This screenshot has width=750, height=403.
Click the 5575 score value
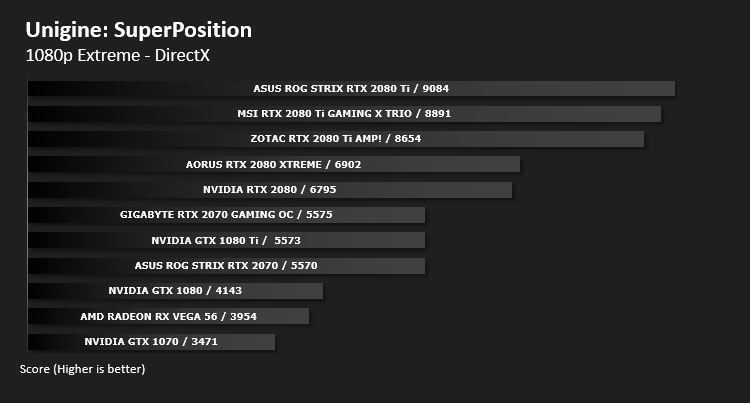click(319, 215)
